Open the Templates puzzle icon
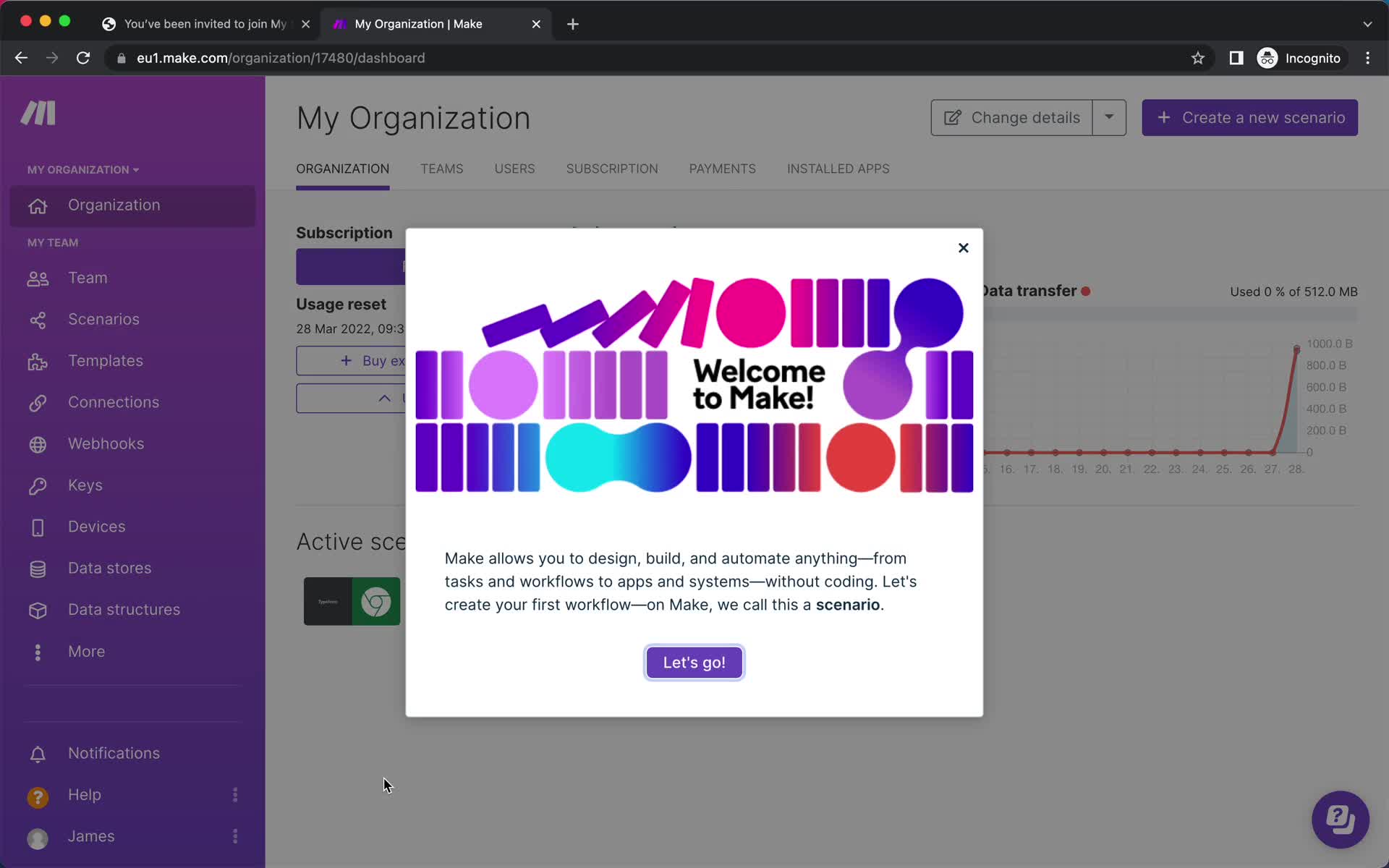 coord(38,362)
